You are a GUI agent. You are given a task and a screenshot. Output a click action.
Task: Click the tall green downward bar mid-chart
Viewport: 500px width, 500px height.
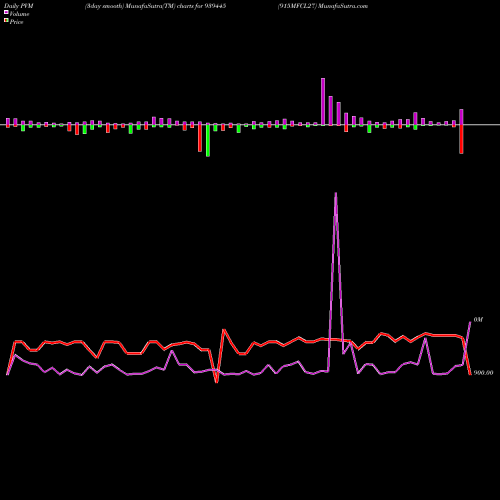click(208, 140)
